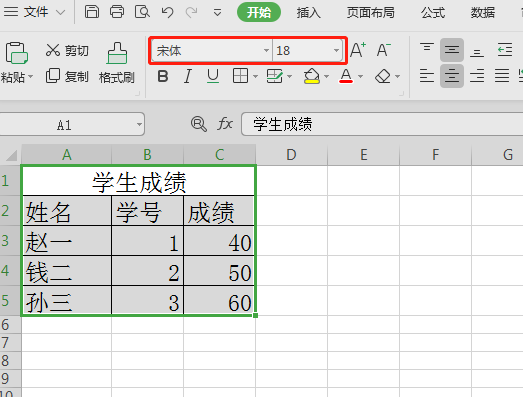
Task: Apply red font color
Action: click(x=346, y=76)
